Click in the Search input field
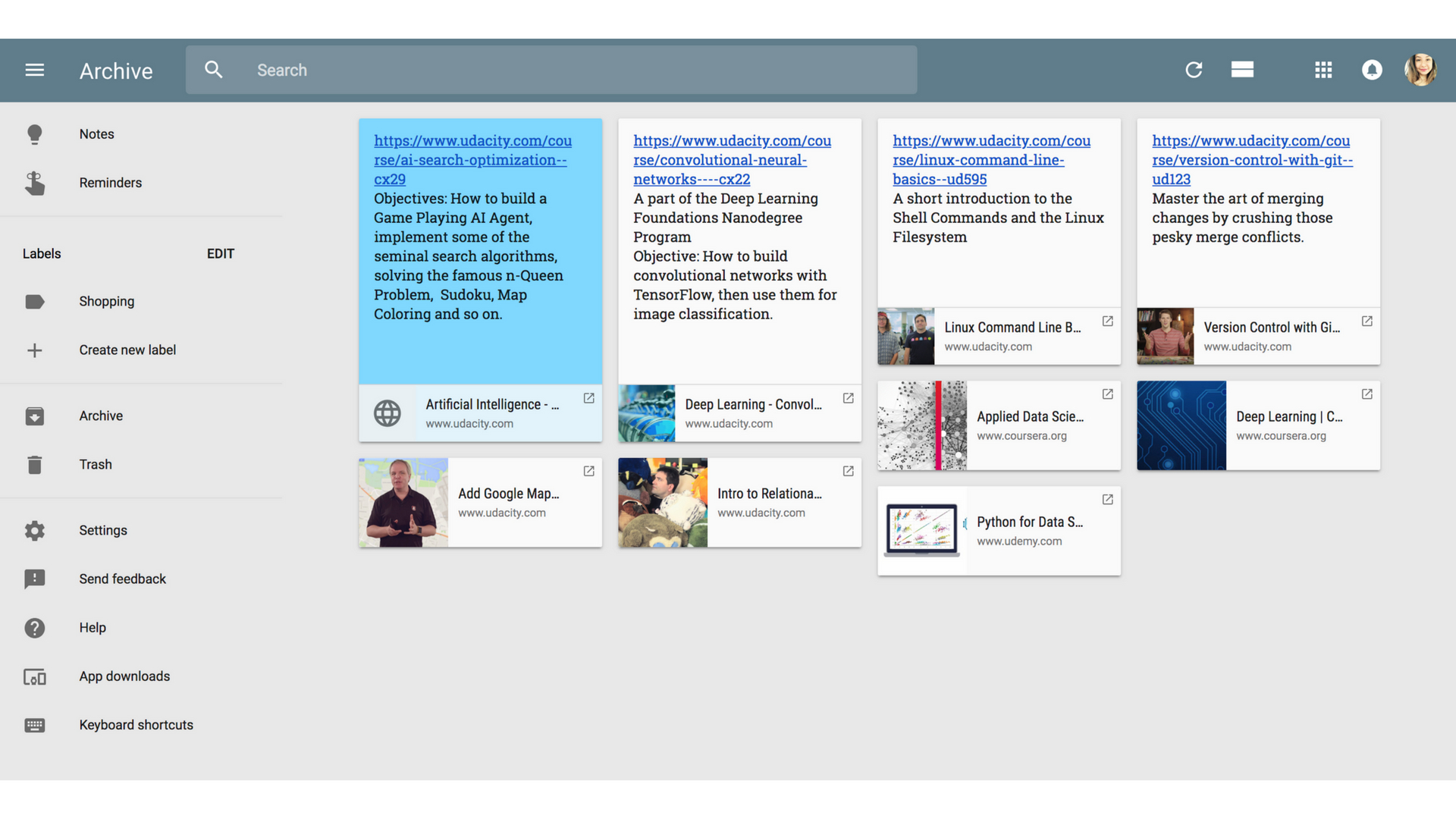1456x819 pixels. [x=551, y=70]
